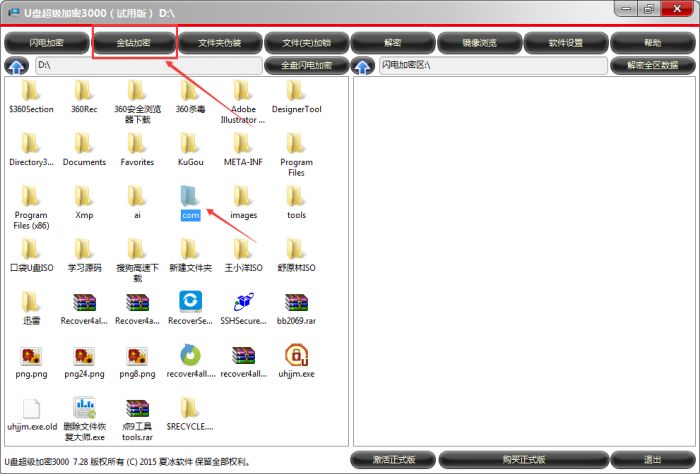
Task: Open the 金钻加密 function
Action: 134,43
